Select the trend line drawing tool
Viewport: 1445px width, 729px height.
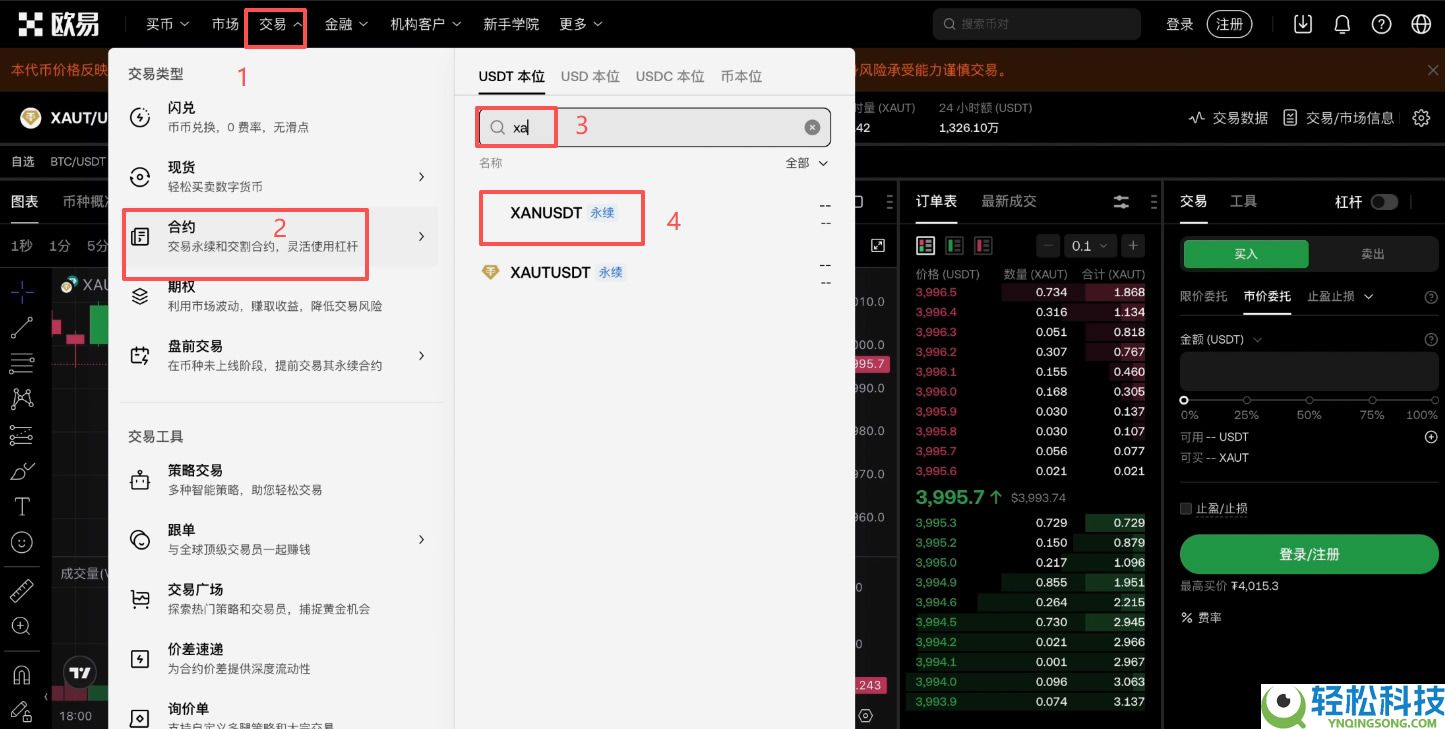22,329
